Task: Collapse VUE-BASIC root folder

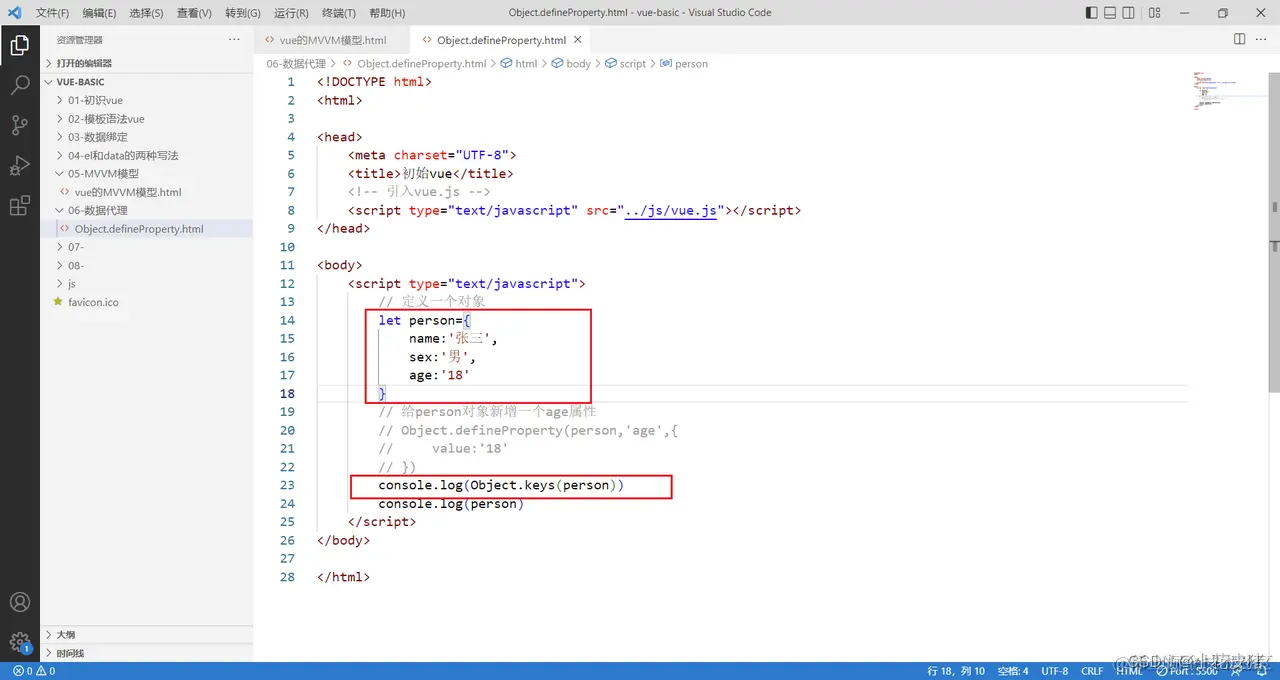Action: point(147,82)
